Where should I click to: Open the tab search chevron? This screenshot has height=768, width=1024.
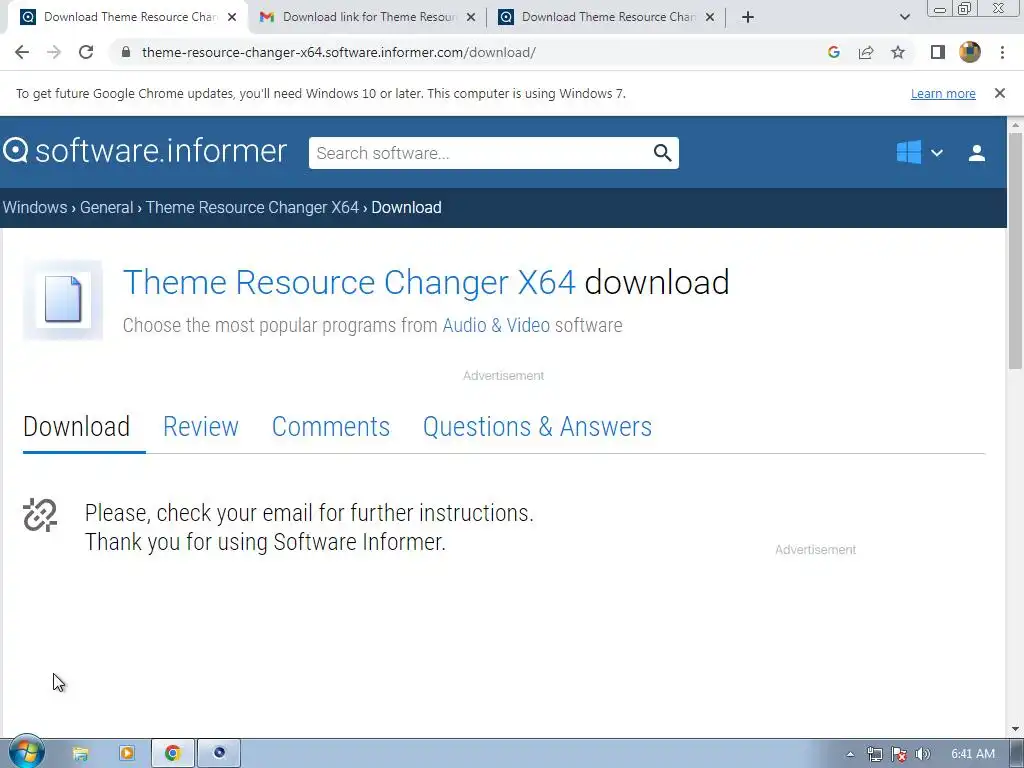[x=904, y=17]
